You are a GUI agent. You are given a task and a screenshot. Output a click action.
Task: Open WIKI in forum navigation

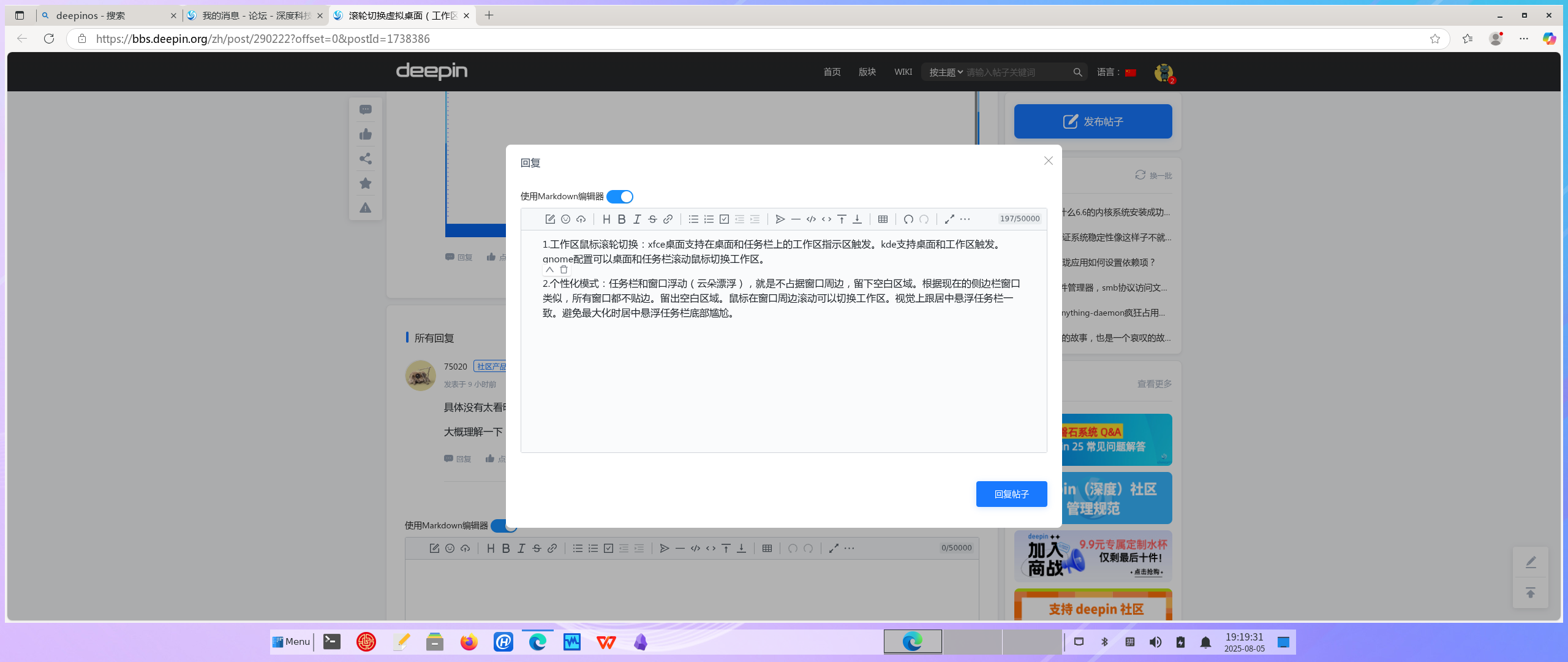pos(903,72)
